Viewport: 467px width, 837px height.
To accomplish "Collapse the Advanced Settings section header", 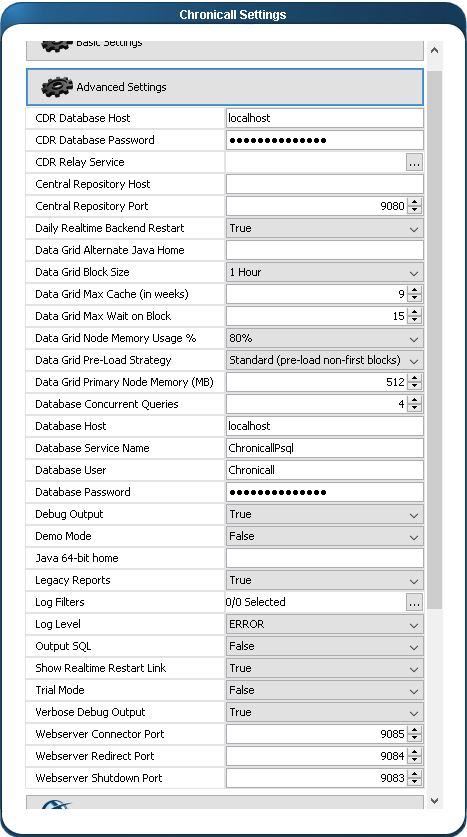I will (225, 86).
